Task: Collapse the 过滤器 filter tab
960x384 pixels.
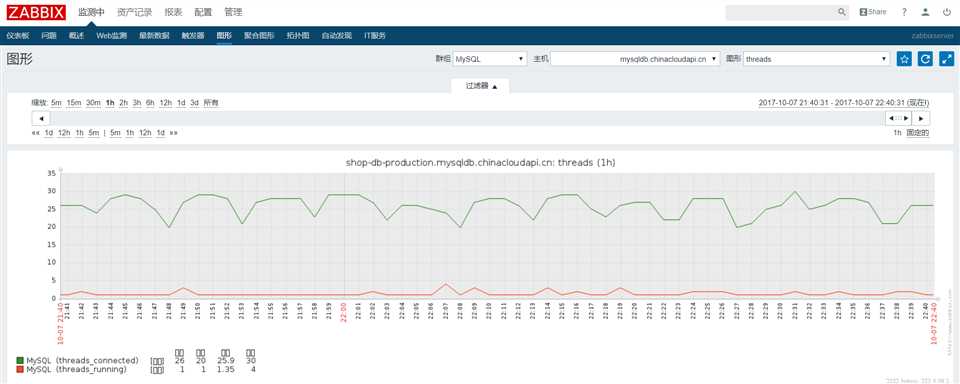Action: (481, 86)
